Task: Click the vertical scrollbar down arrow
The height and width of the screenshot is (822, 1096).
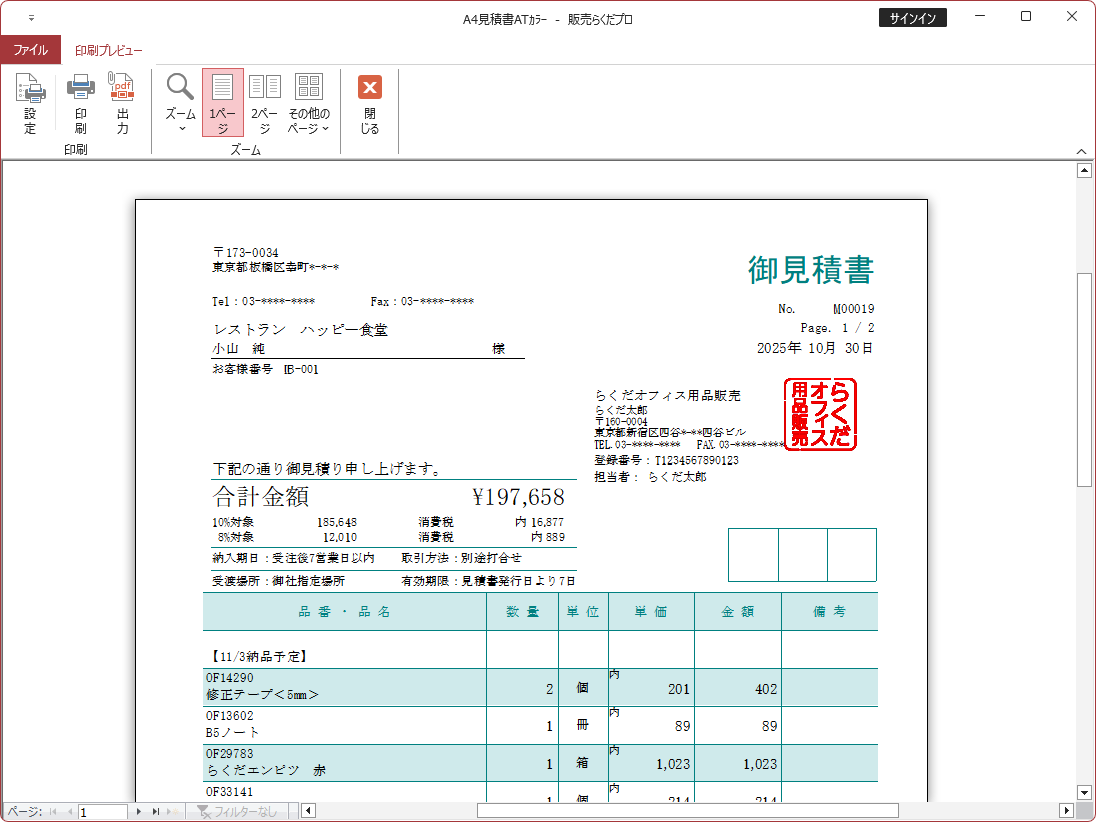Action: pos(1083,792)
